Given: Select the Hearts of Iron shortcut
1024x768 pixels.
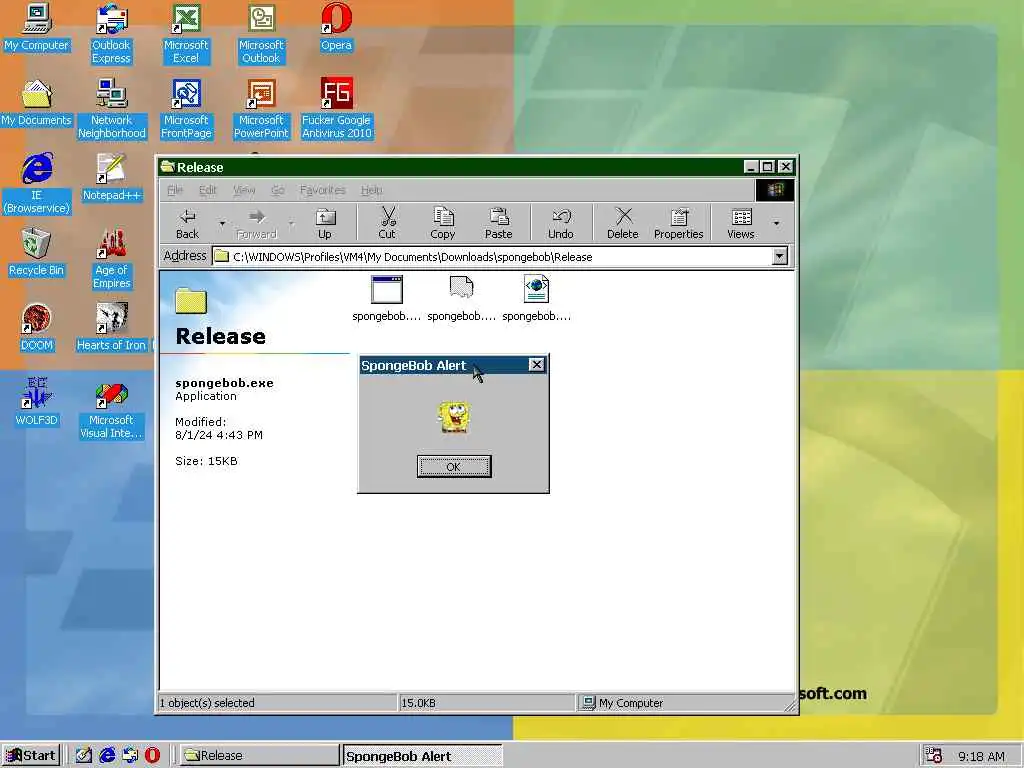Looking at the screenshot, I should pyautogui.click(x=111, y=328).
